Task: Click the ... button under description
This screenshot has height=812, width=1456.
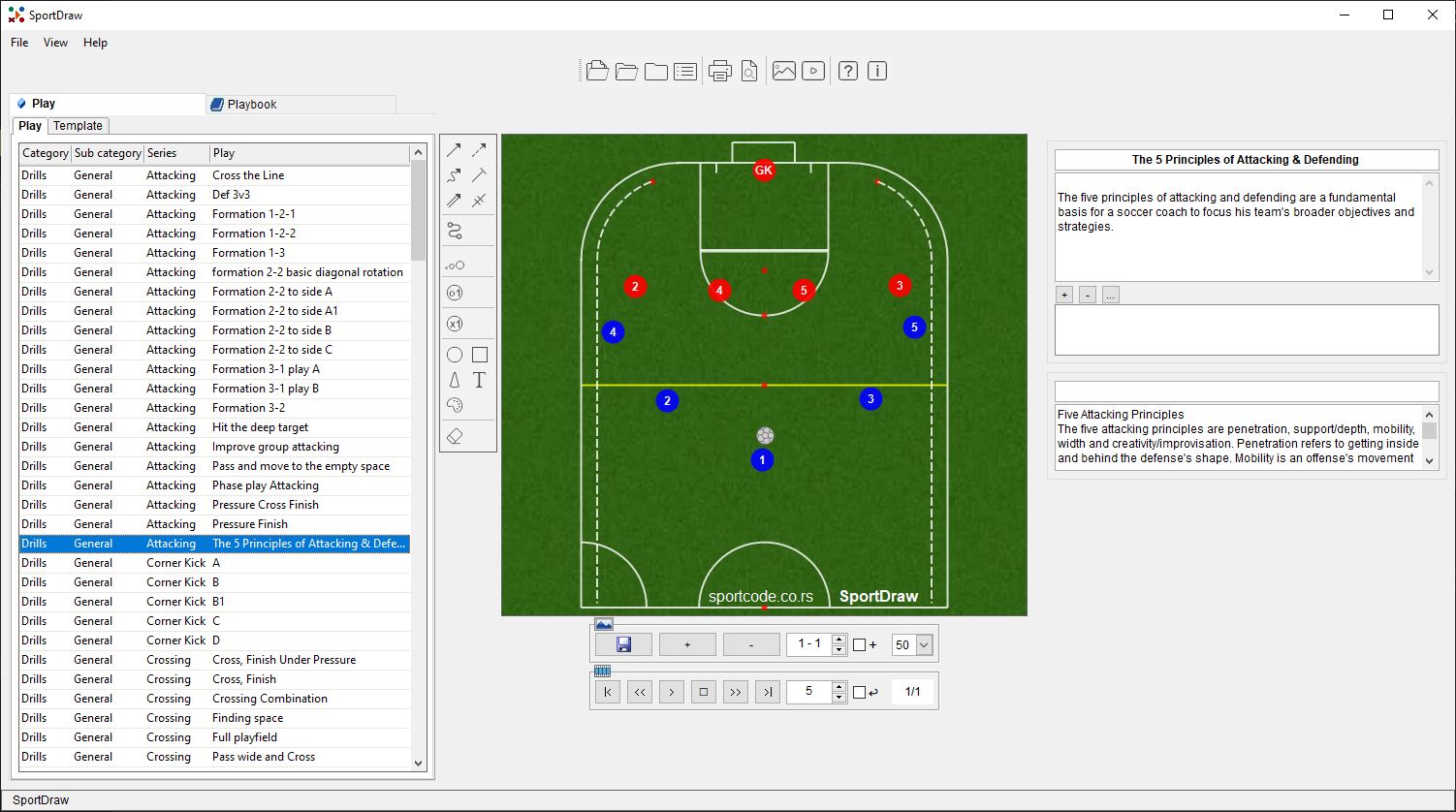Action: pos(1111,295)
